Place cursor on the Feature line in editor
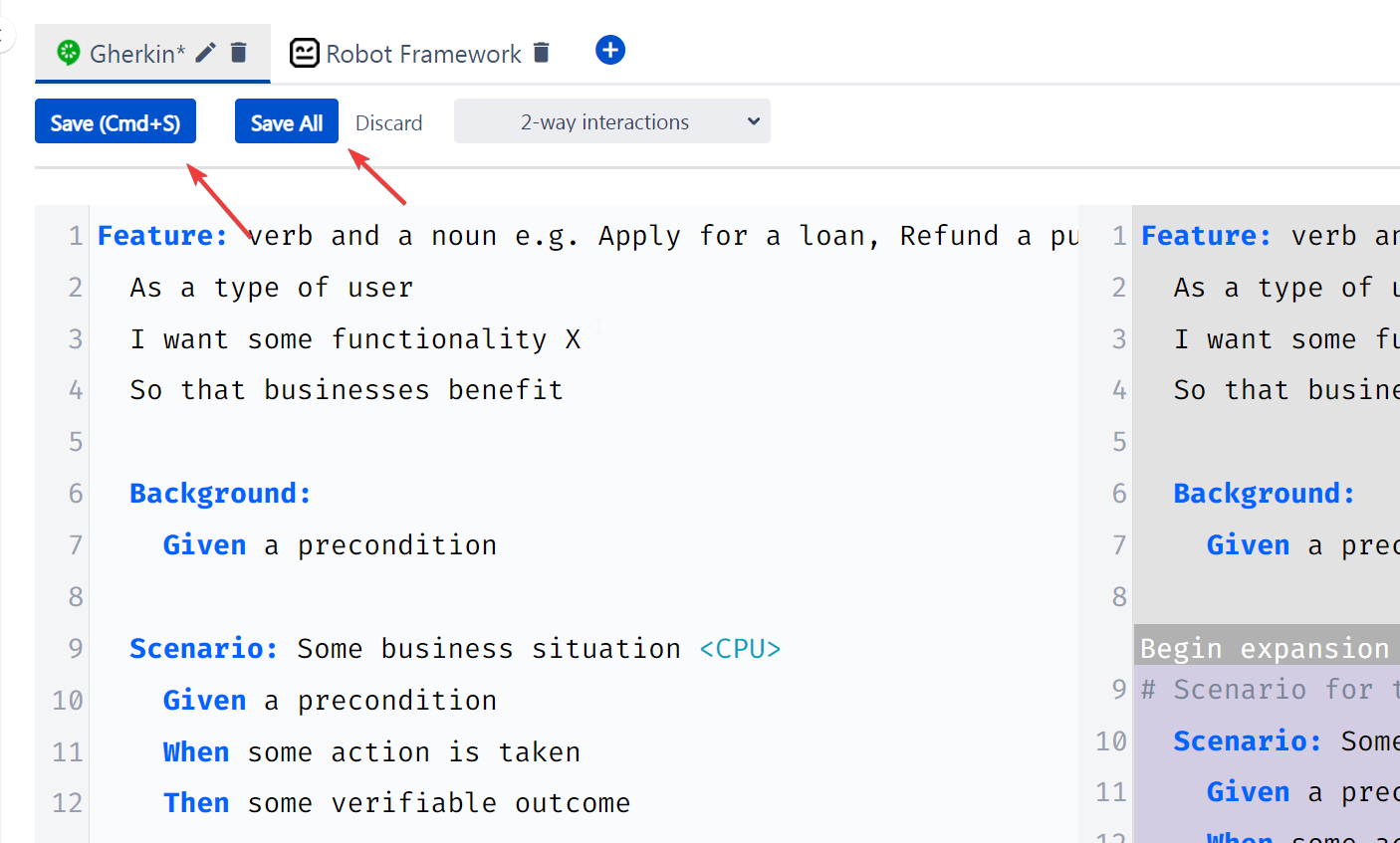1400x843 pixels. [x=587, y=236]
